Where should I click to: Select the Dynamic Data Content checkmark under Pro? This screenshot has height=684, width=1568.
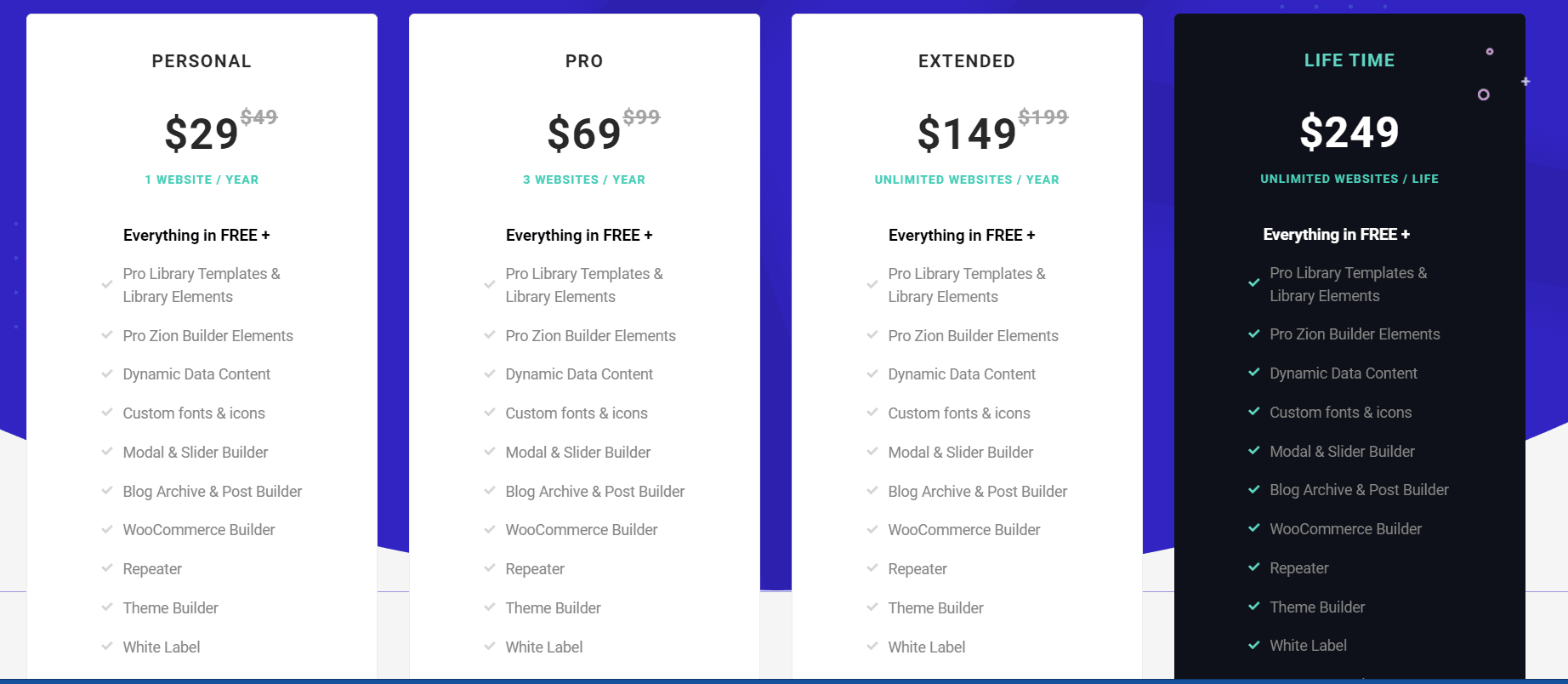click(490, 373)
